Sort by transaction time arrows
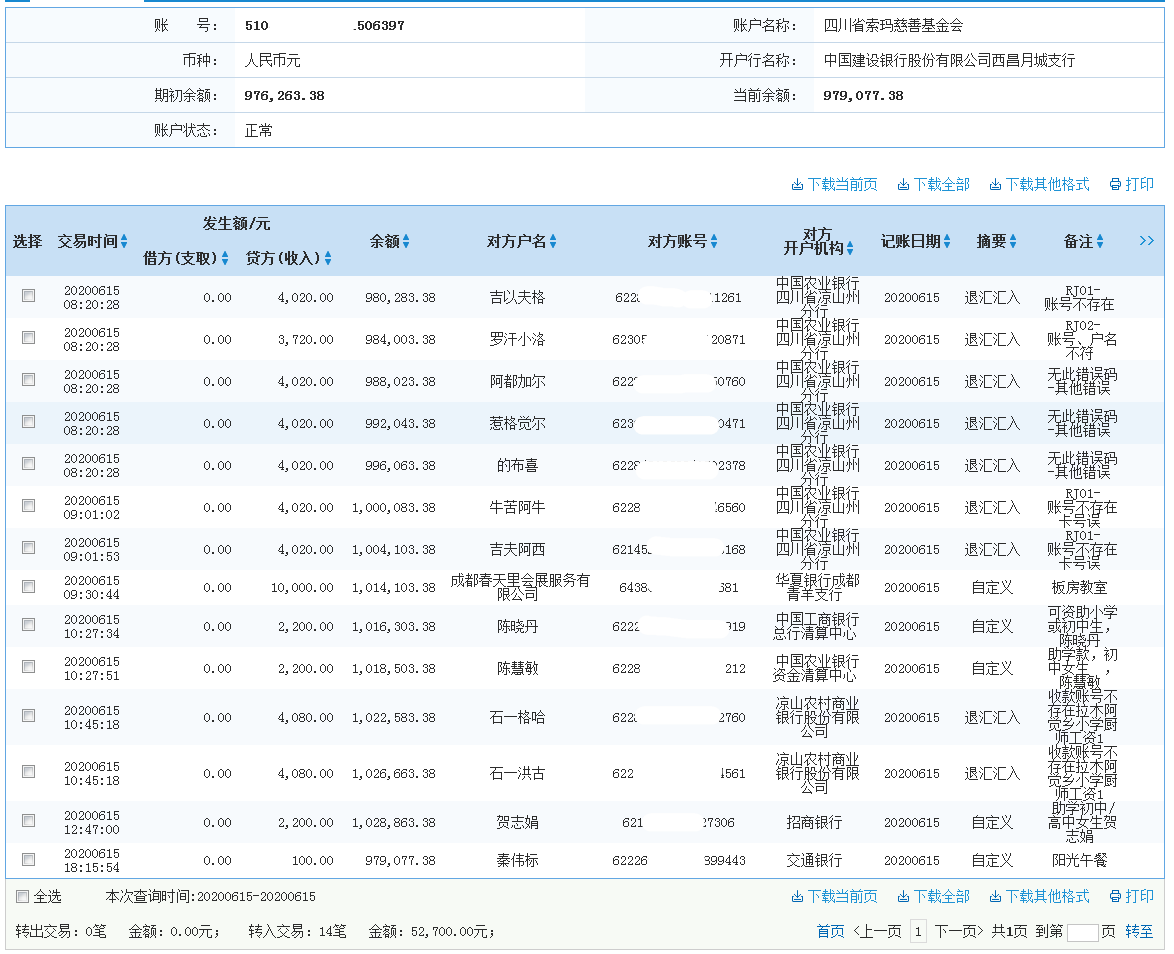The image size is (1174, 954). (124, 242)
